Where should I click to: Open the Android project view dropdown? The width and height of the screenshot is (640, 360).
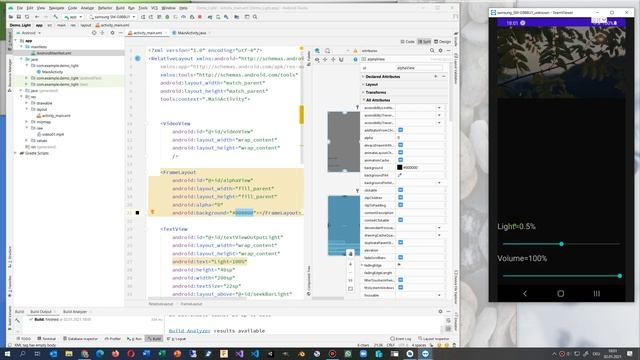click(x=28, y=33)
